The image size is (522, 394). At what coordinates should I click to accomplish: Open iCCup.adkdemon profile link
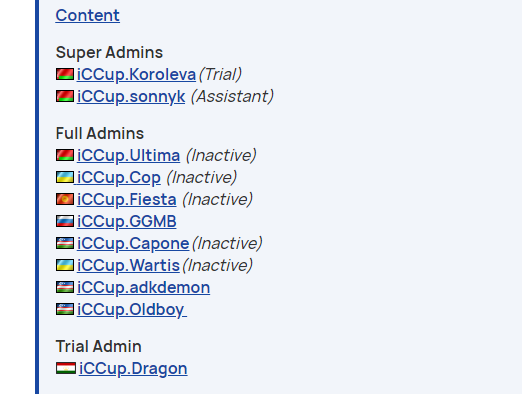(x=143, y=287)
